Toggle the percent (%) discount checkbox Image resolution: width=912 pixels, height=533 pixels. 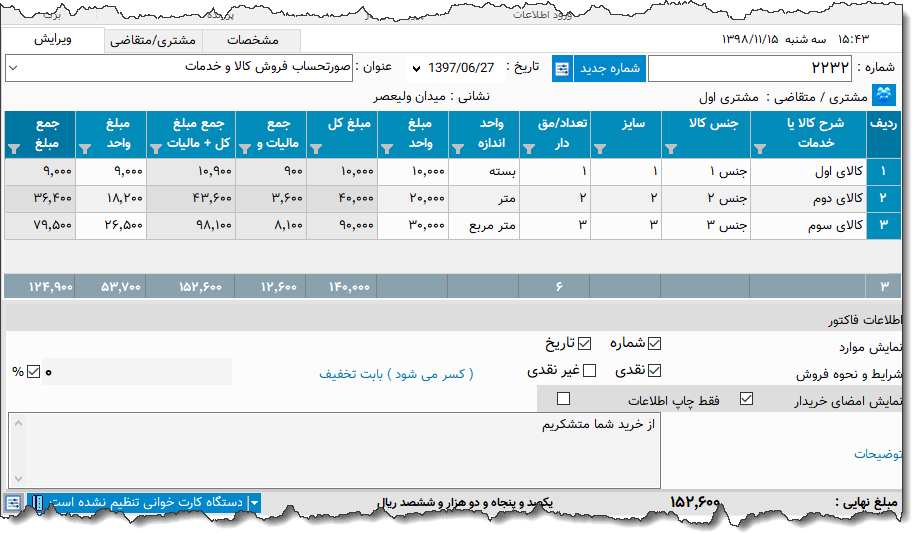pyautogui.click(x=33, y=372)
